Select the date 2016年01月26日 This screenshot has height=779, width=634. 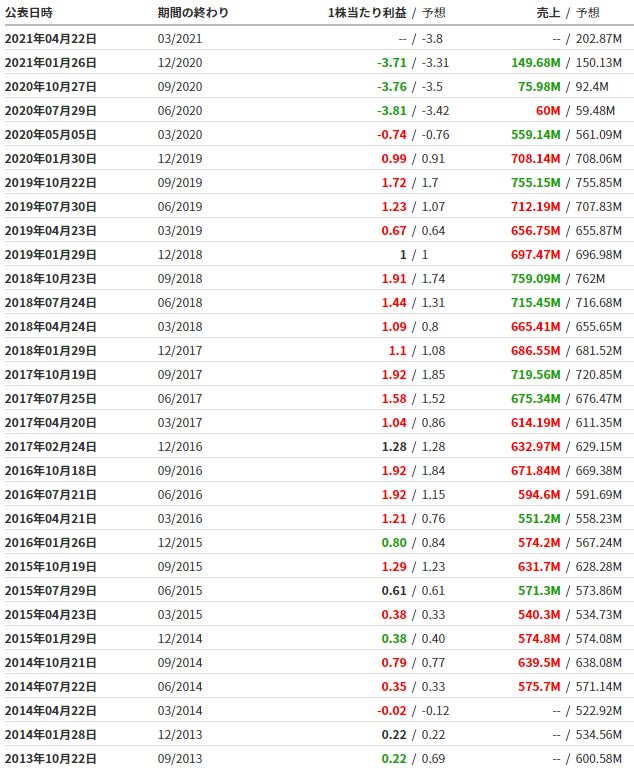pos(51,543)
